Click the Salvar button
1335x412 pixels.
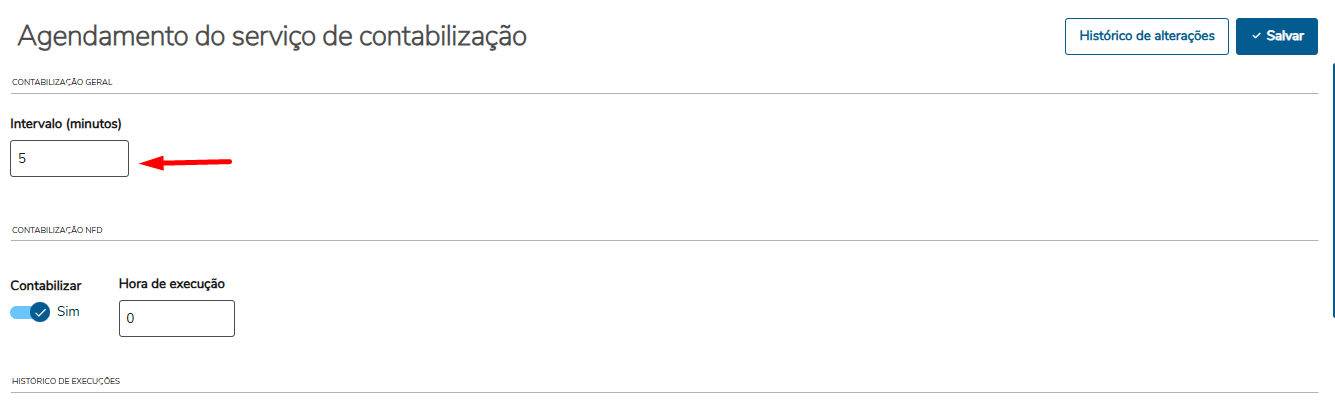click(x=1276, y=36)
